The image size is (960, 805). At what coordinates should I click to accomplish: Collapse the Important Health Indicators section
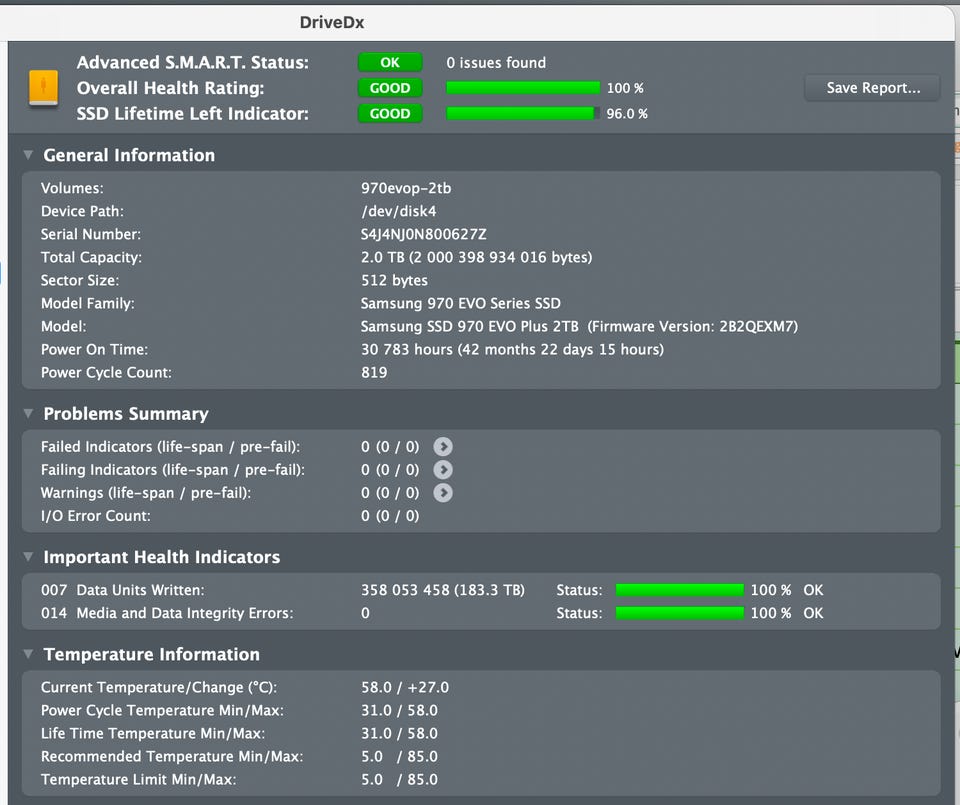pyautogui.click(x=28, y=556)
